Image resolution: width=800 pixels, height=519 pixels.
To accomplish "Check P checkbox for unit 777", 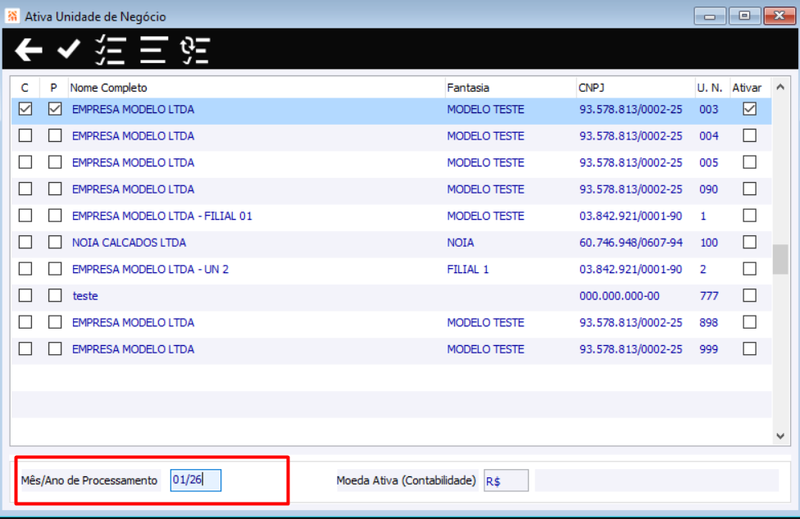I will tap(55, 295).
